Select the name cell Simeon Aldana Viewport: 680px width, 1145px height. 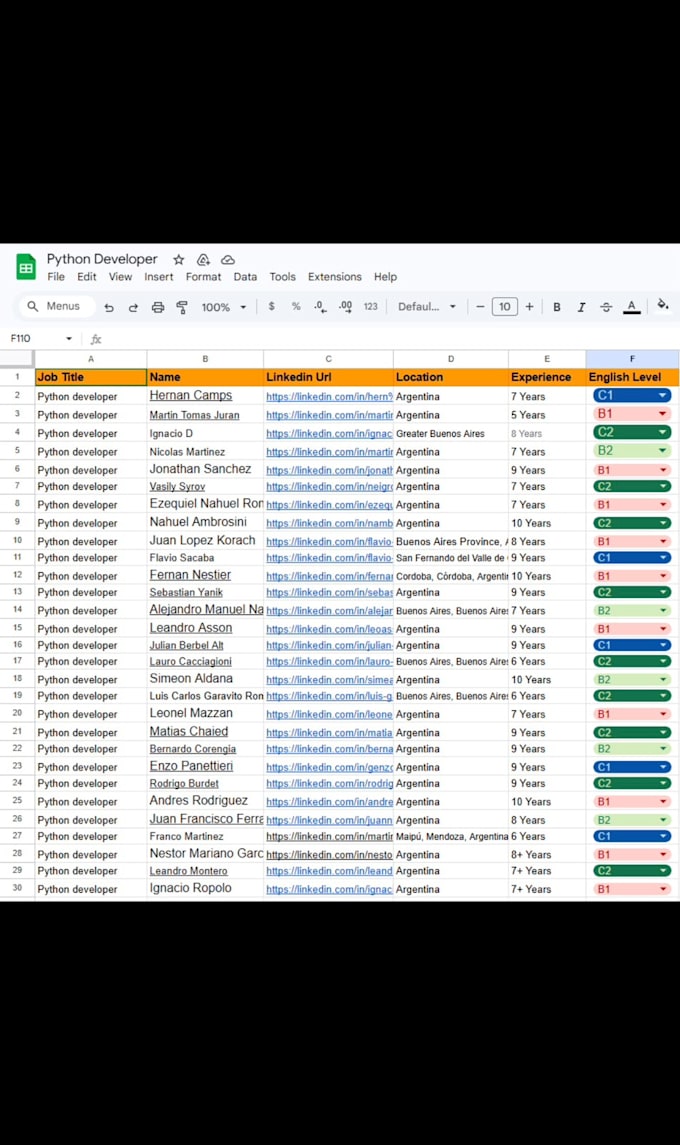coord(205,678)
